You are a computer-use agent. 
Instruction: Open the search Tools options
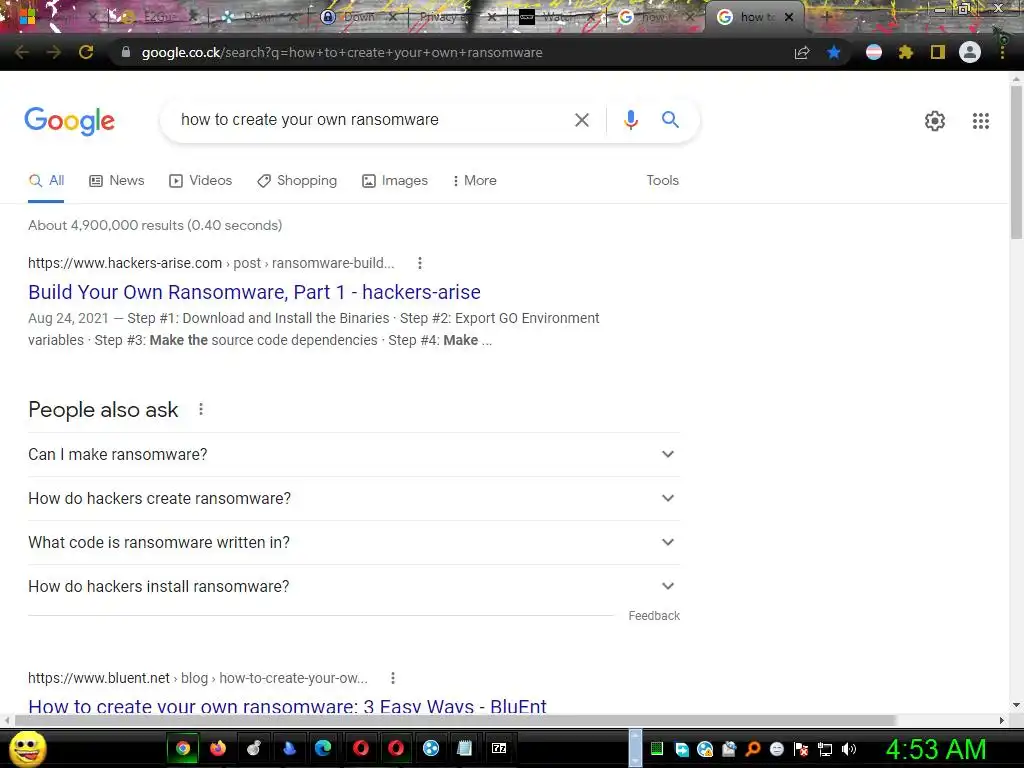pos(662,180)
